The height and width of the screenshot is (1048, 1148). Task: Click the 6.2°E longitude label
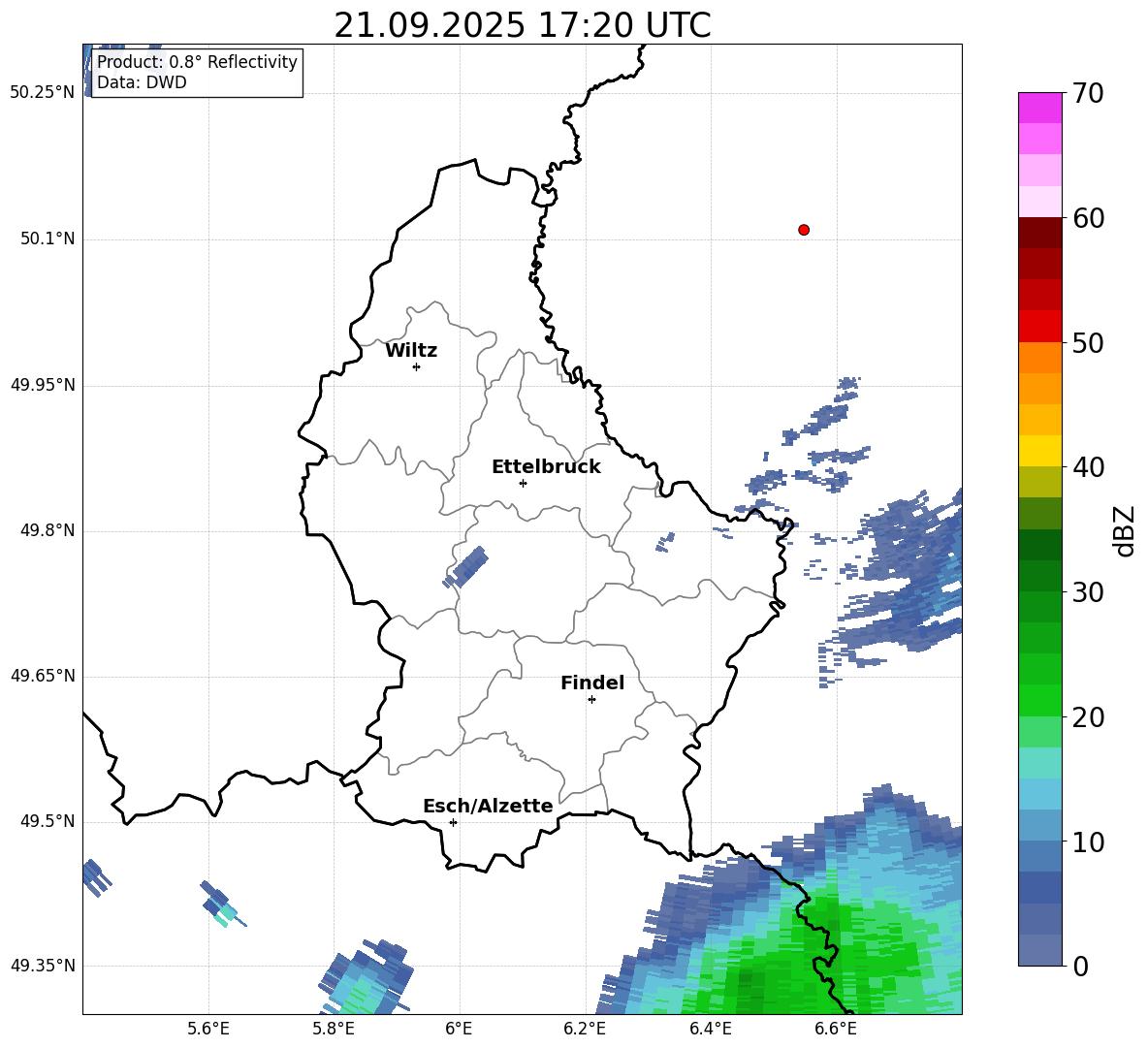(585, 1029)
